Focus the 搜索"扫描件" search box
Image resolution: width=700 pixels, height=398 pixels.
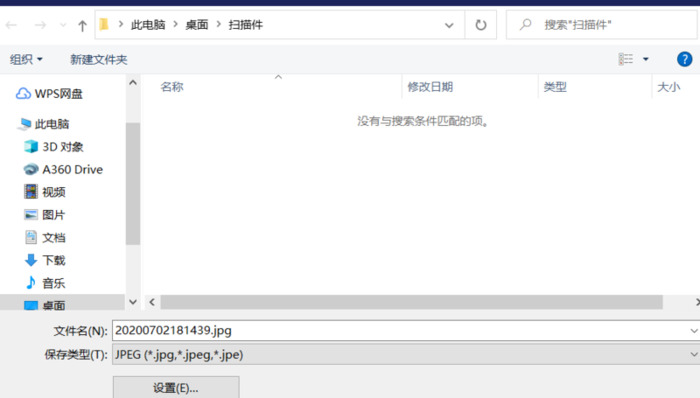[x=601, y=25]
